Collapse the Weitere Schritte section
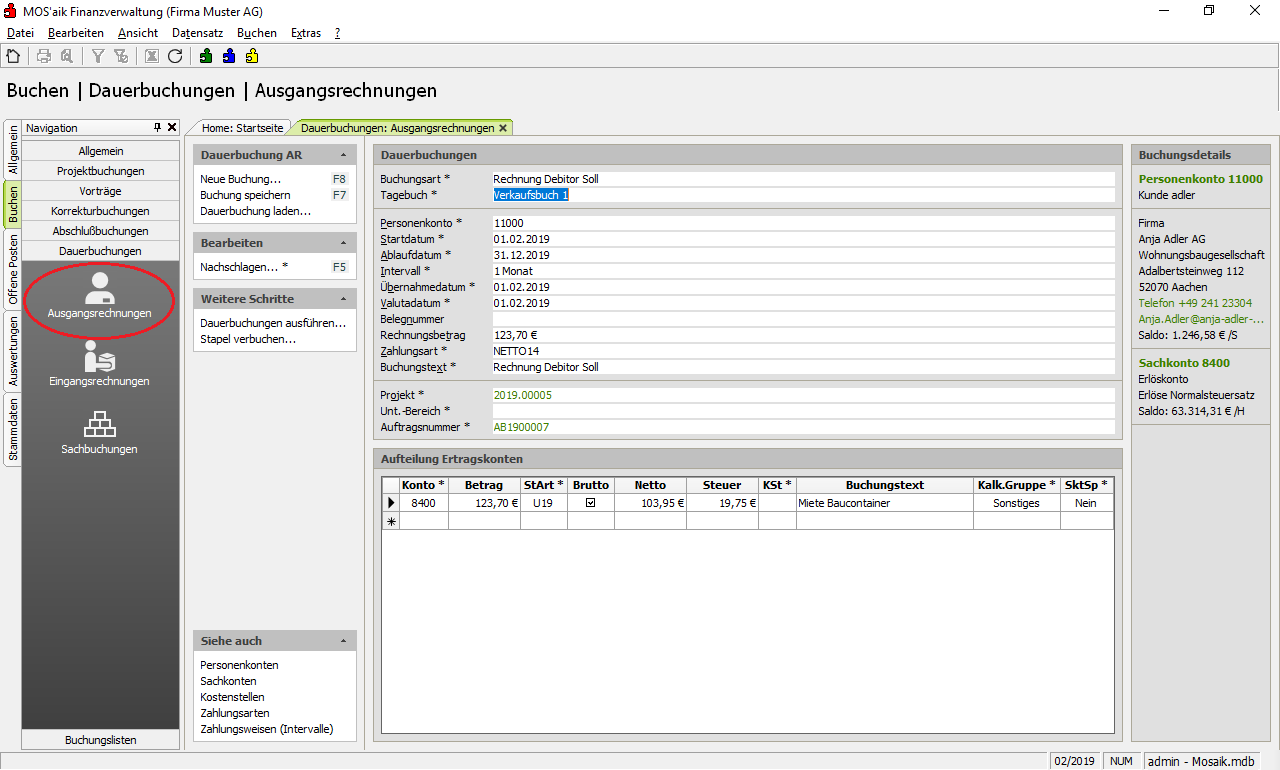The height and width of the screenshot is (770, 1280). pos(343,299)
